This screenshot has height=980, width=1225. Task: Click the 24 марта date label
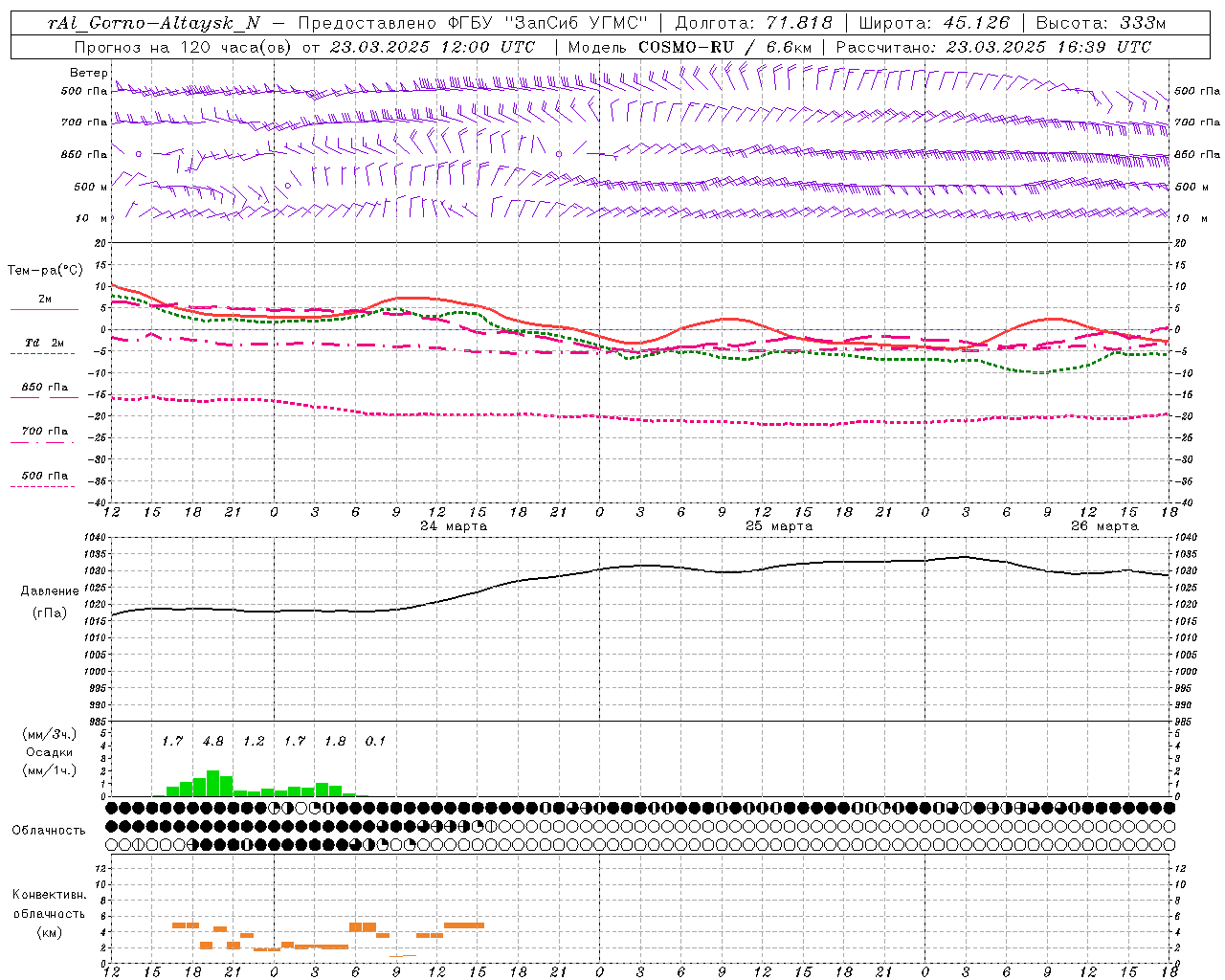pos(454,526)
